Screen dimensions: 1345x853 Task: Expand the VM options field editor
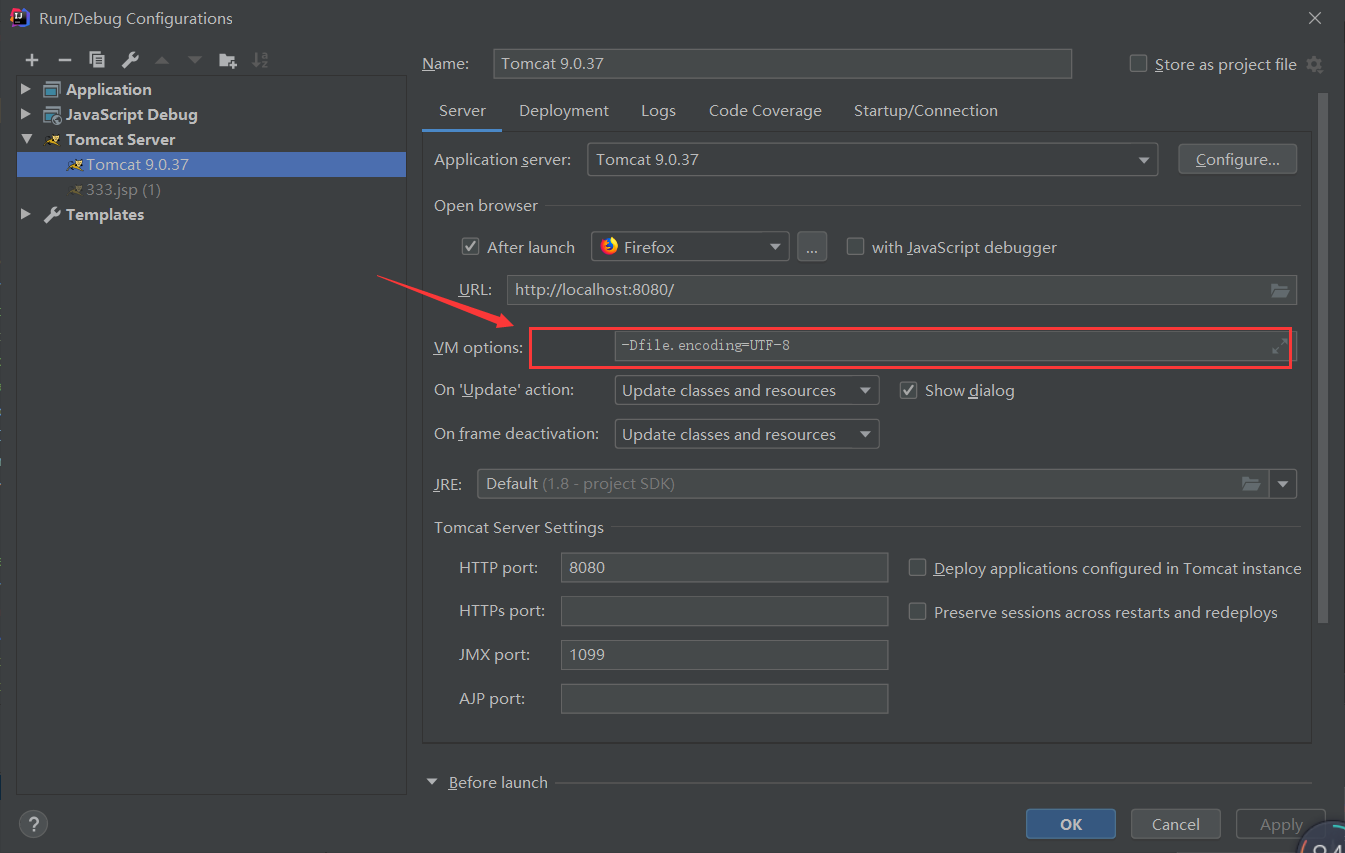click(x=1279, y=346)
